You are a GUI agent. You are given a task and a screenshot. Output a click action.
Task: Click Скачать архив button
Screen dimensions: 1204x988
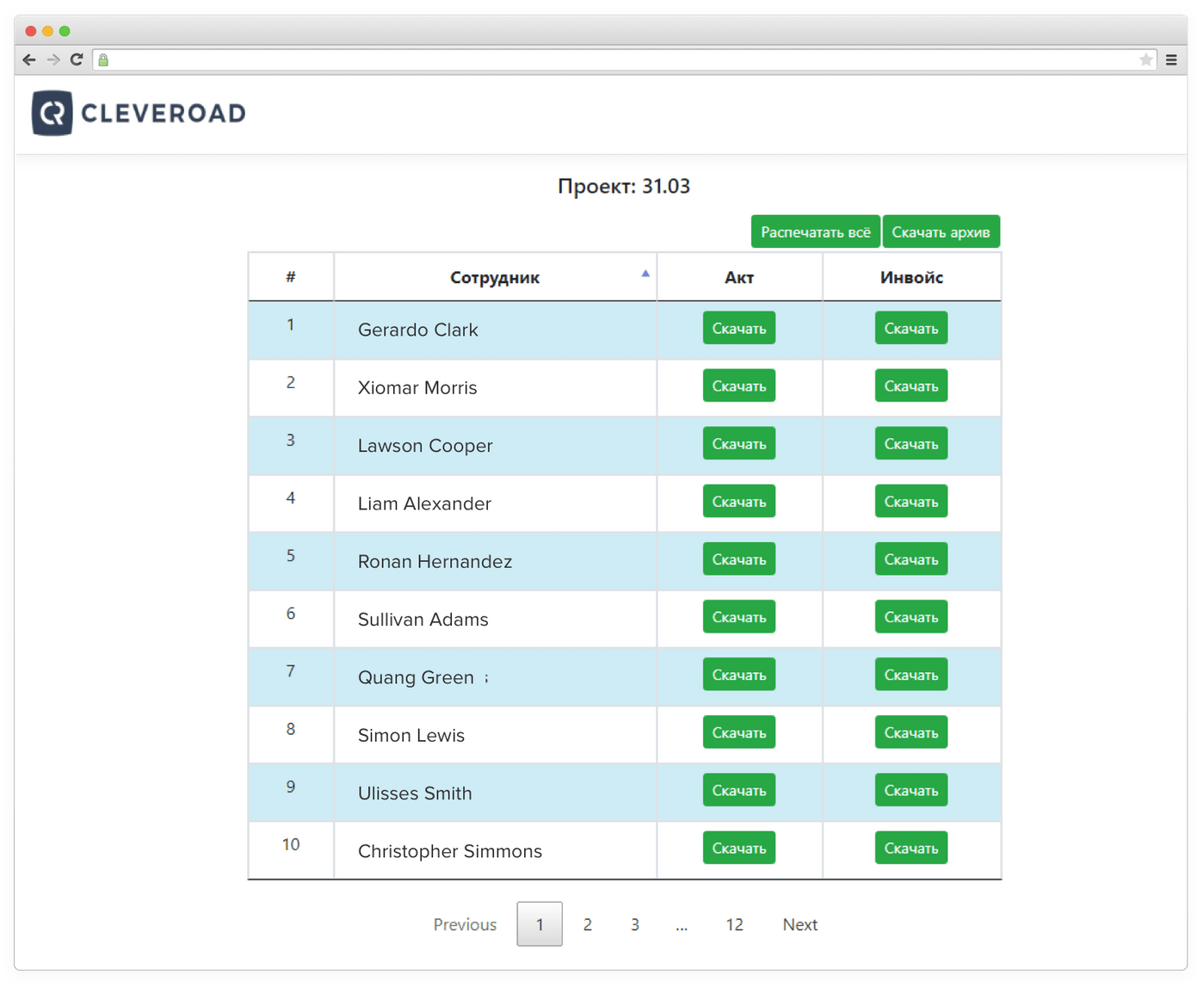(941, 232)
